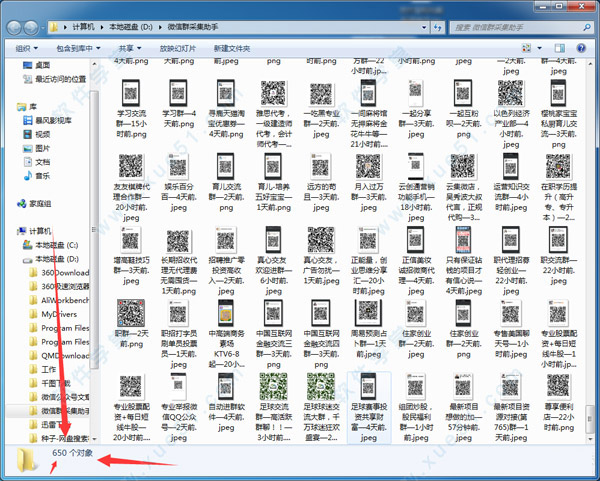
Task: Open the view options dropdown arrow
Action: (x=540, y=48)
